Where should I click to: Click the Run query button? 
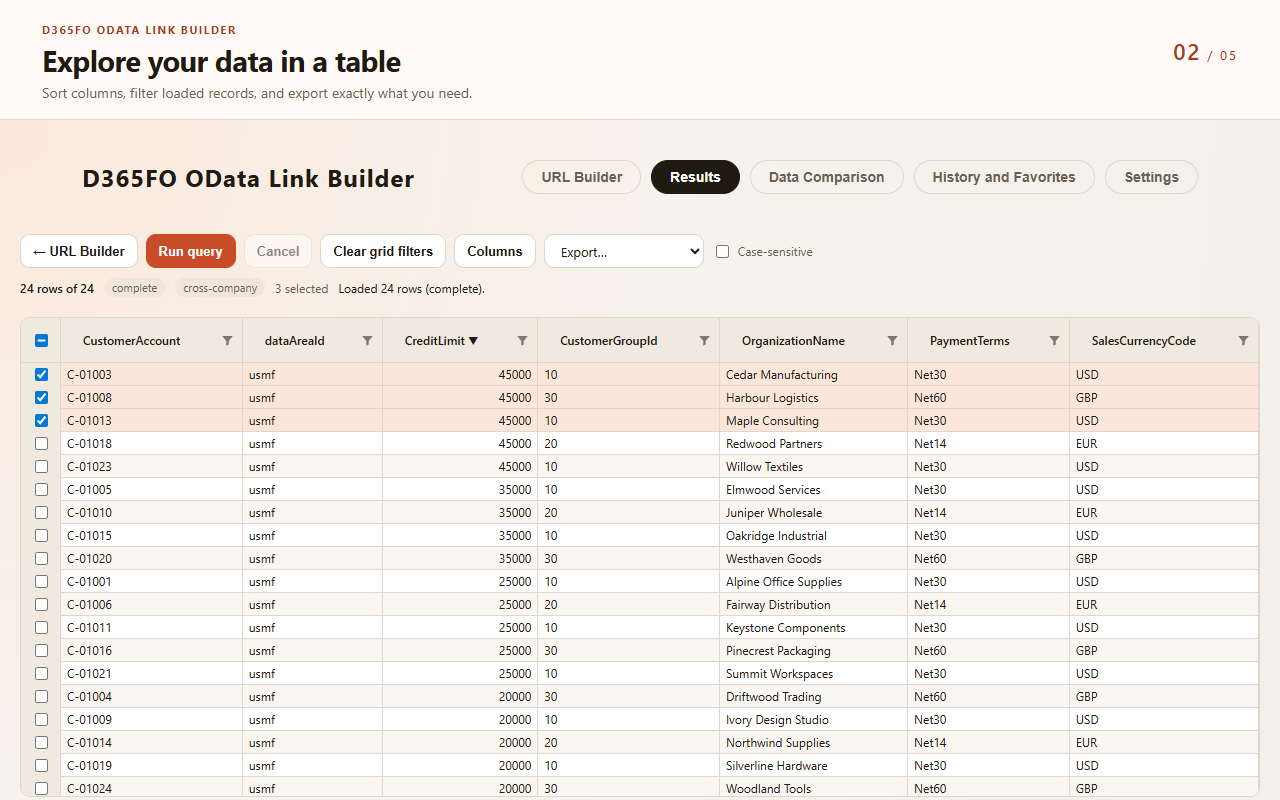point(190,251)
